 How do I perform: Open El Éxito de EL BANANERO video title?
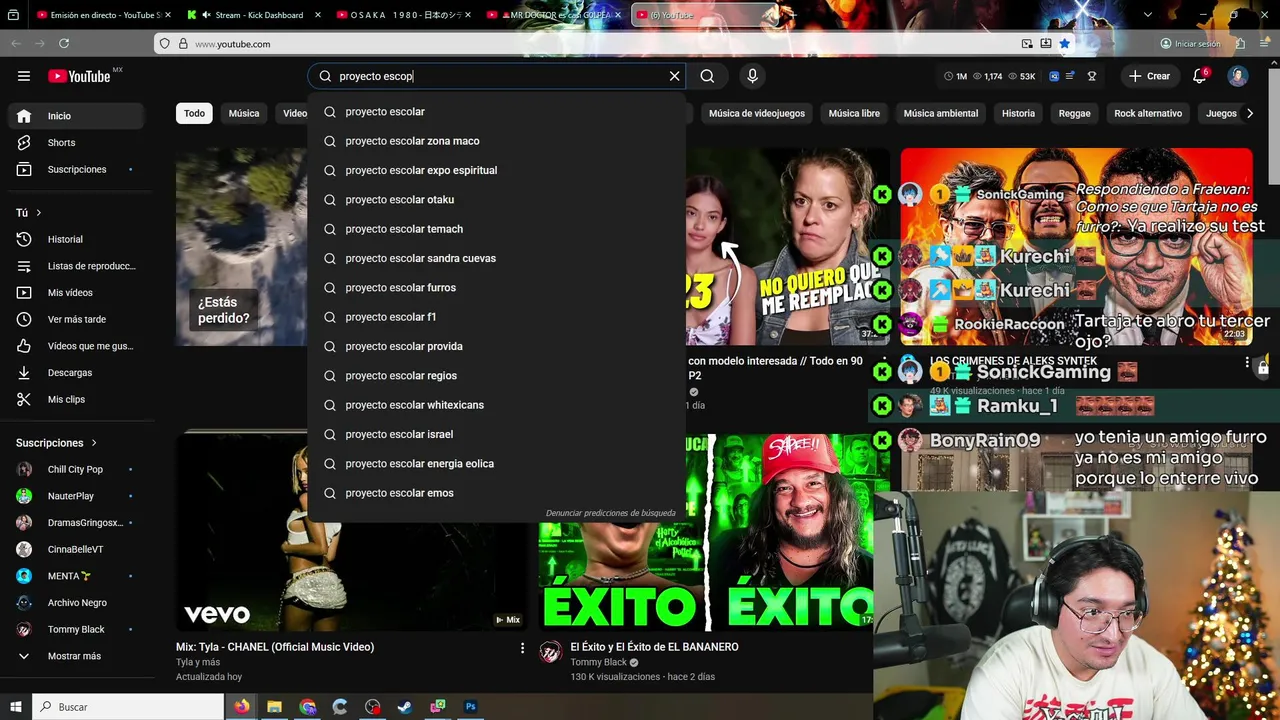click(x=654, y=647)
